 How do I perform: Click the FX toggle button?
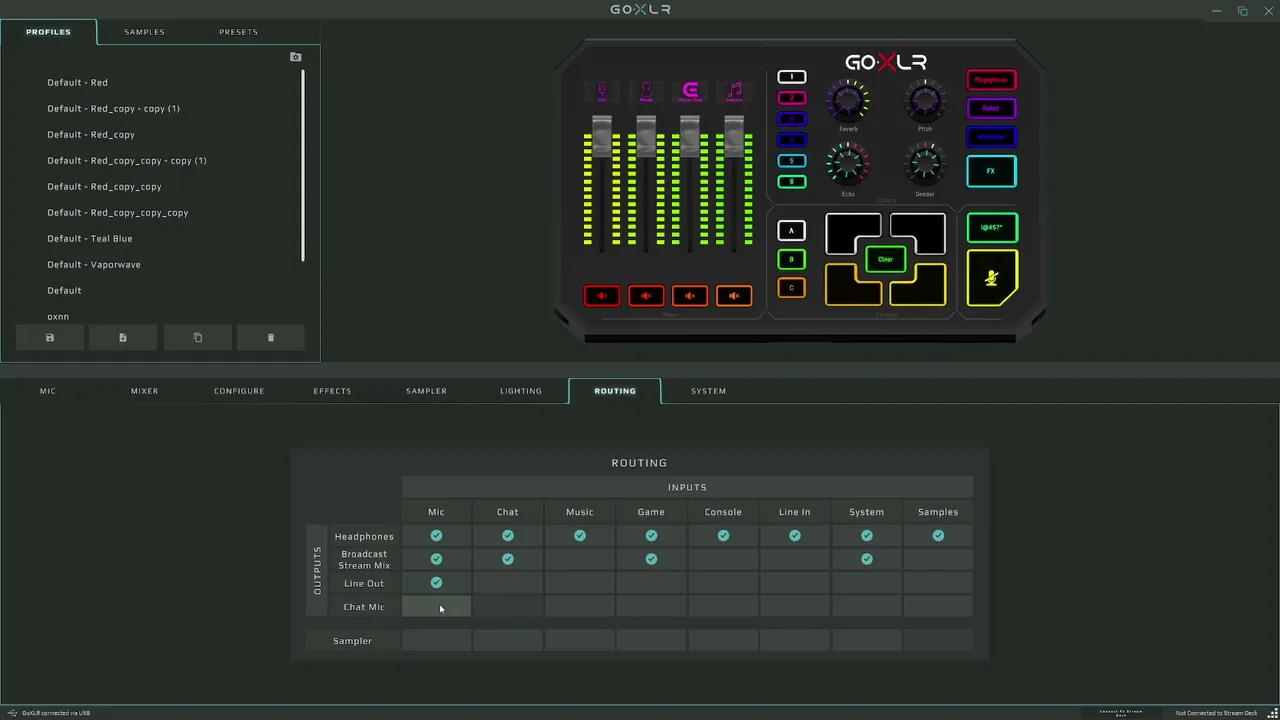click(x=992, y=171)
